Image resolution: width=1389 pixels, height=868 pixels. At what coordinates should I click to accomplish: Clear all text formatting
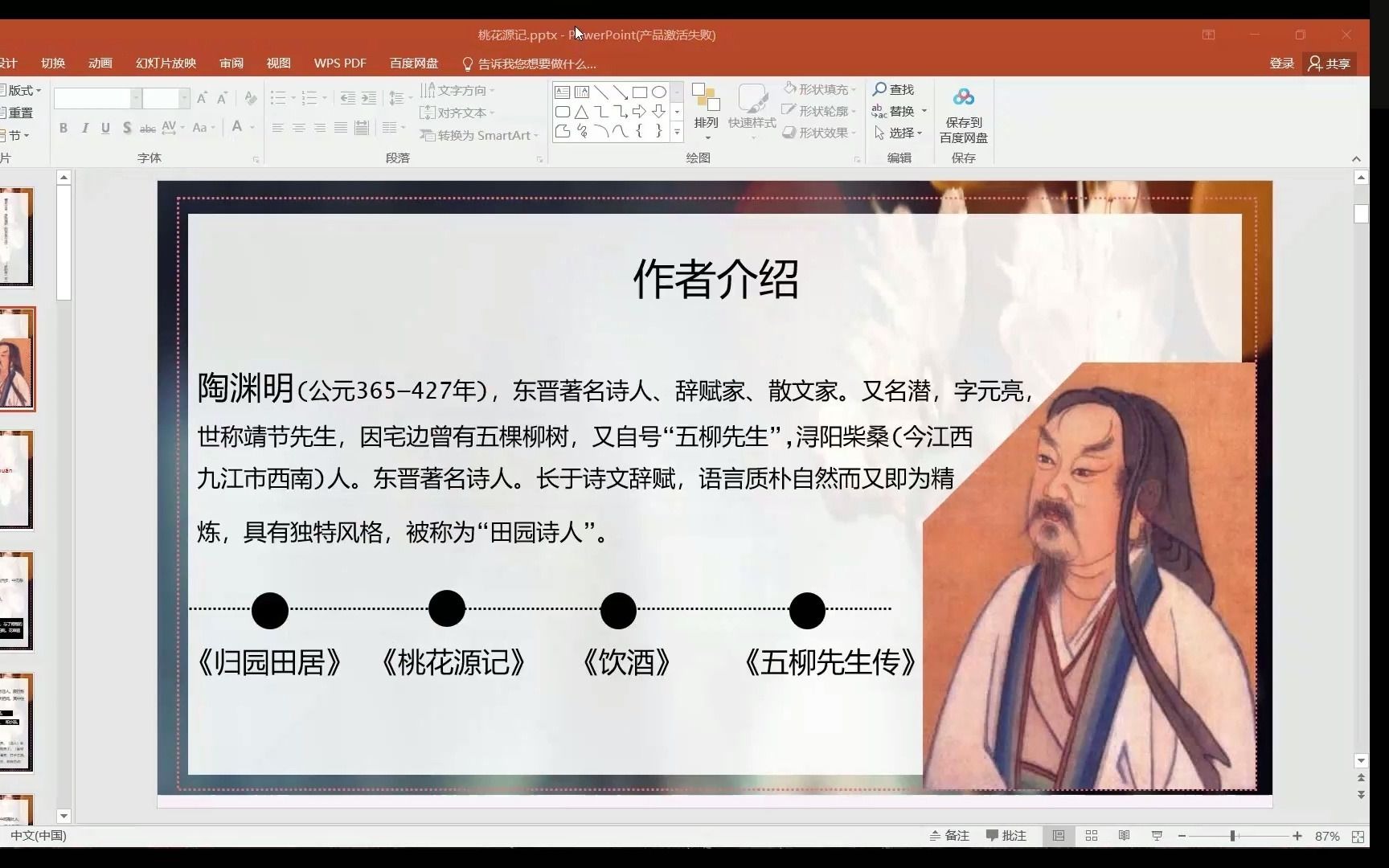point(251,98)
